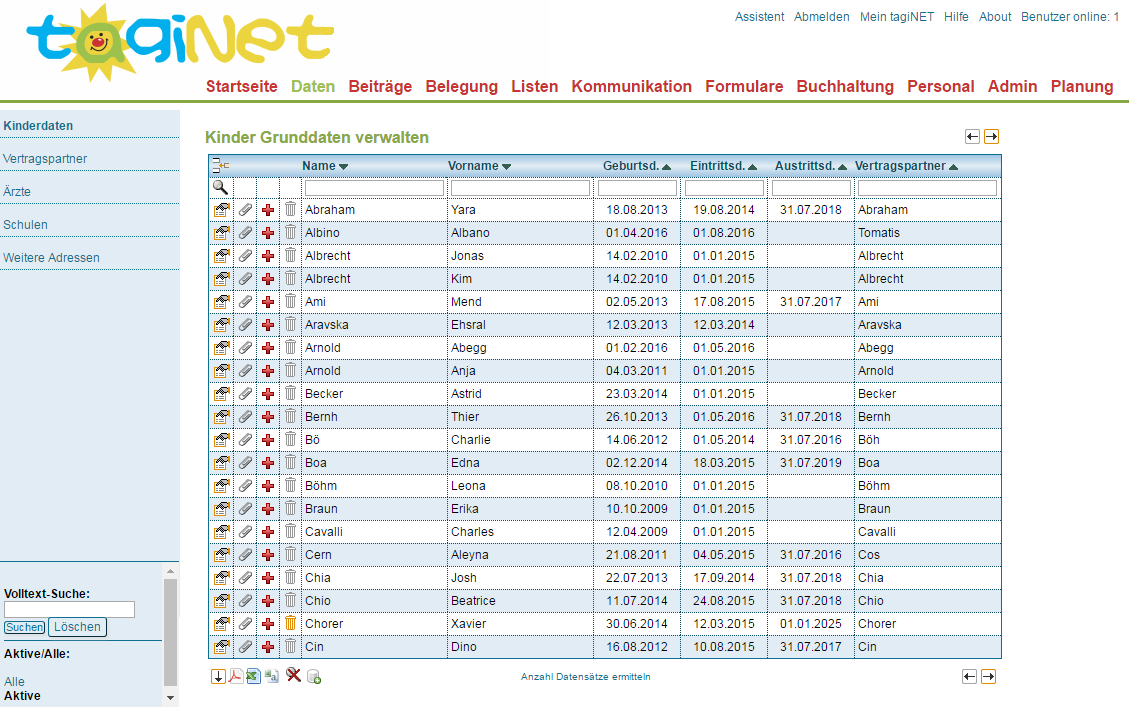Export the list as PDF

coord(236,676)
